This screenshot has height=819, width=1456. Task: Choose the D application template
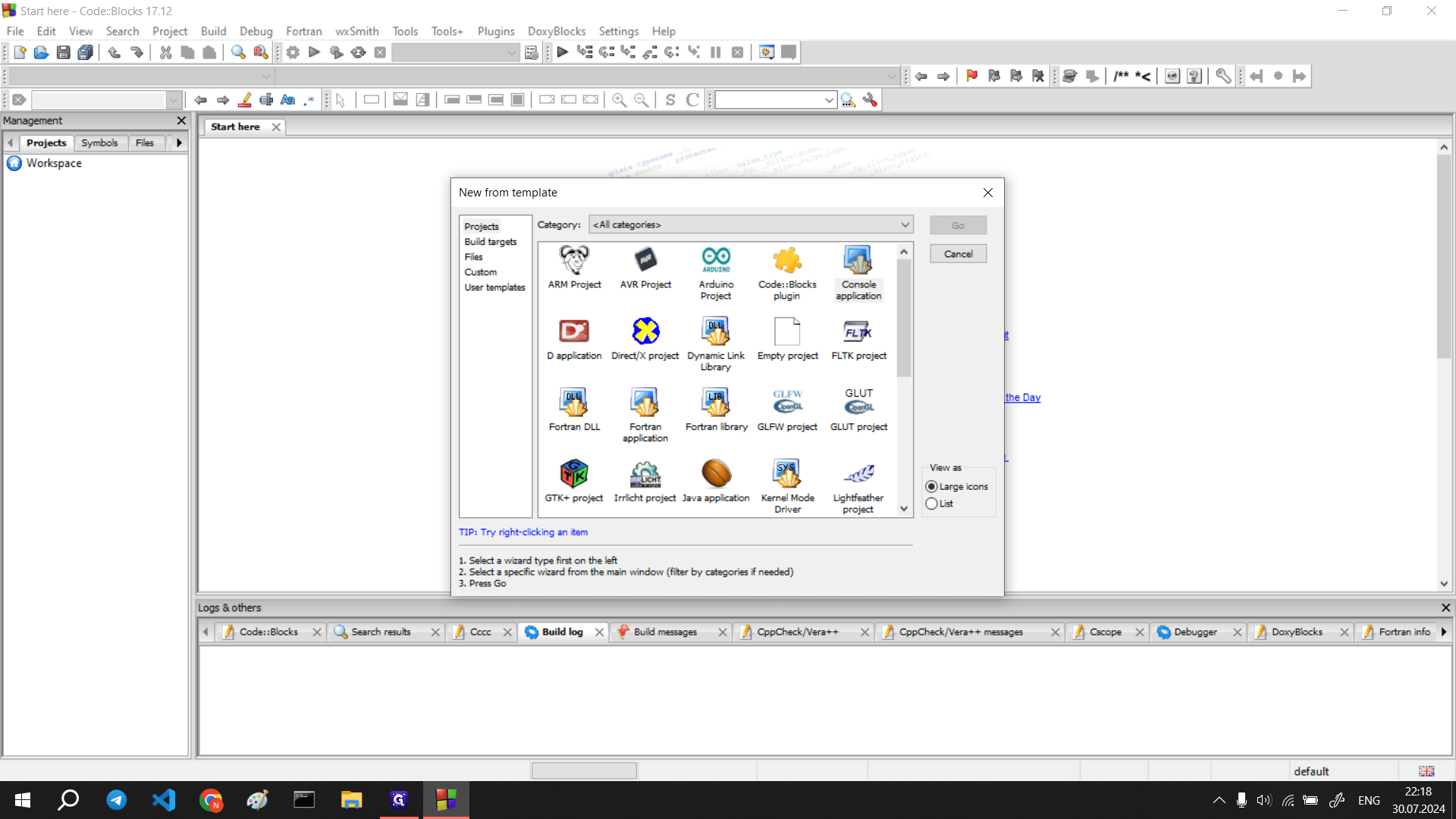click(x=574, y=339)
